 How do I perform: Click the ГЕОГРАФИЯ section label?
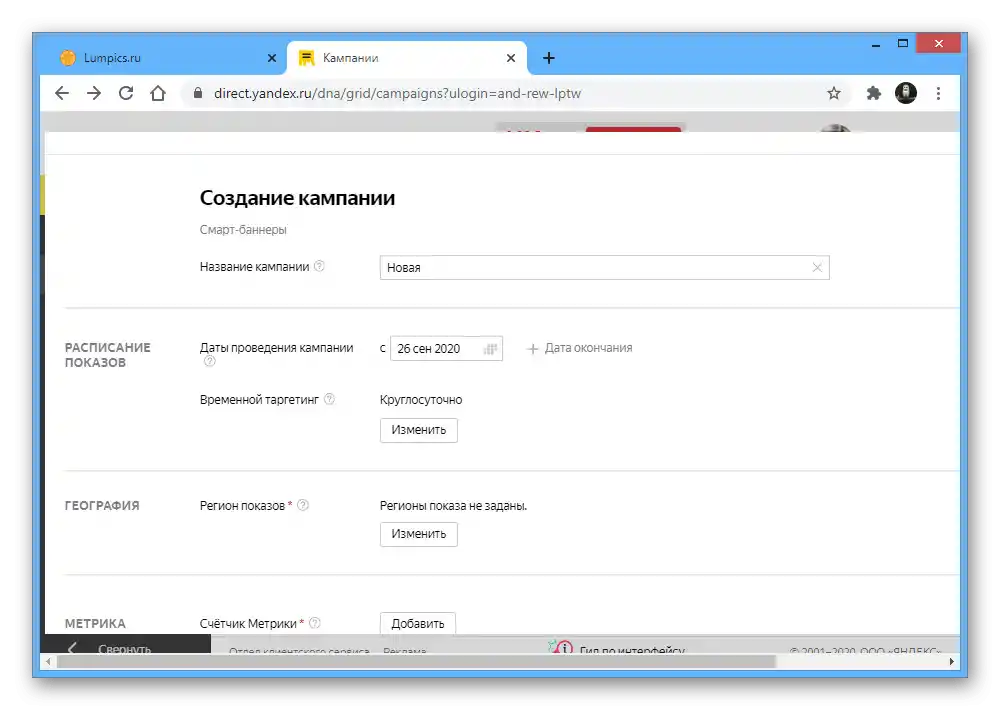[x=102, y=505]
